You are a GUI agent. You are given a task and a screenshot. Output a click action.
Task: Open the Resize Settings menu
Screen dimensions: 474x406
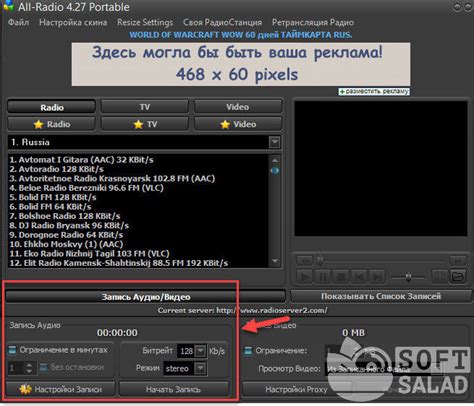click(x=145, y=22)
